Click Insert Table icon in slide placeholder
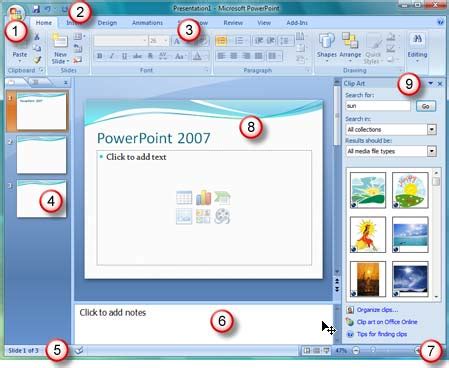The image size is (449, 368). (x=184, y=198)
